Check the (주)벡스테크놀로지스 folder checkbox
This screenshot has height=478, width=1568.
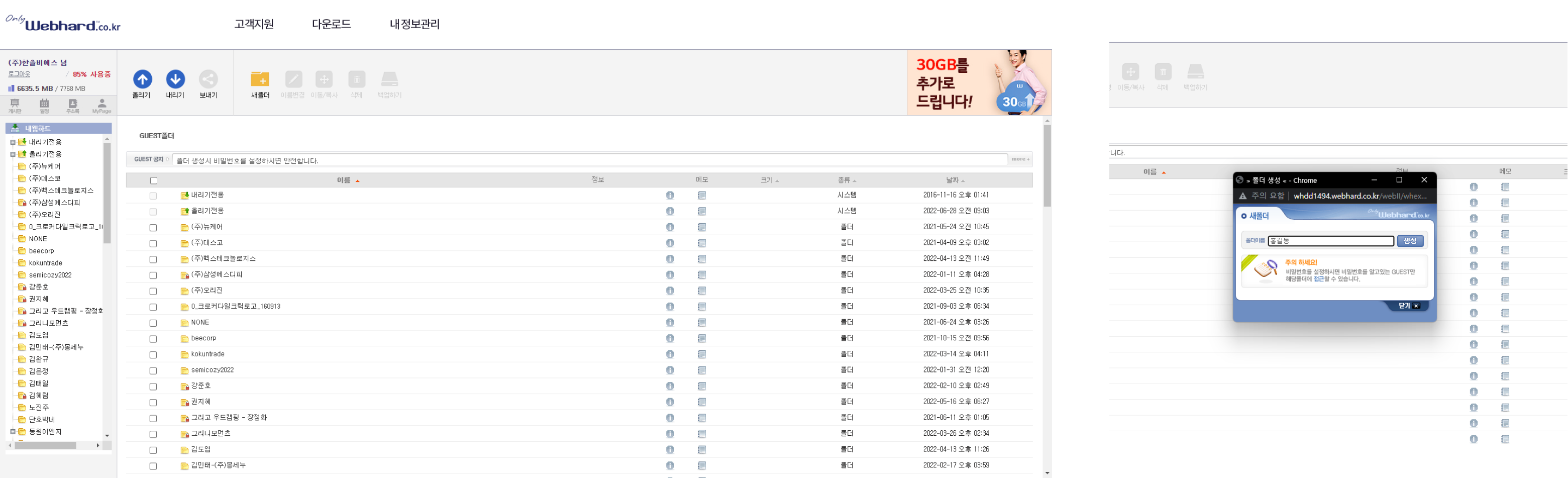[x=153, y=259]
